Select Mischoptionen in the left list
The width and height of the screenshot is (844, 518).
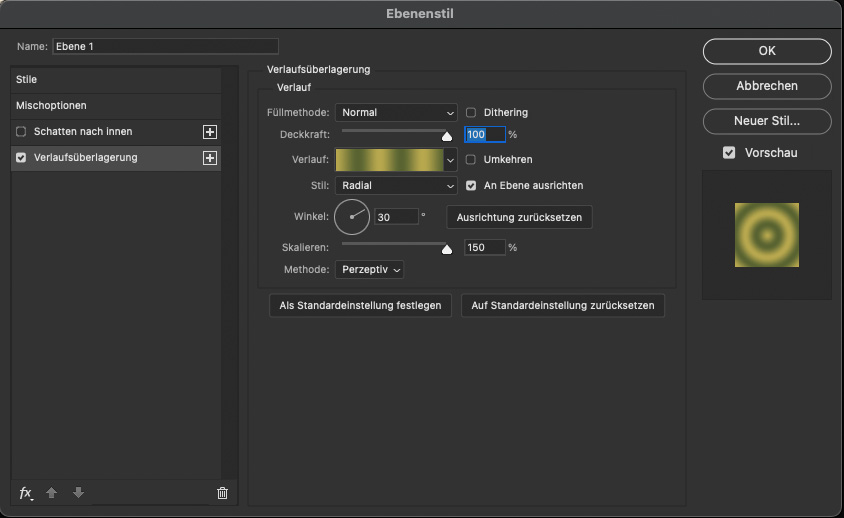(116, 106)
